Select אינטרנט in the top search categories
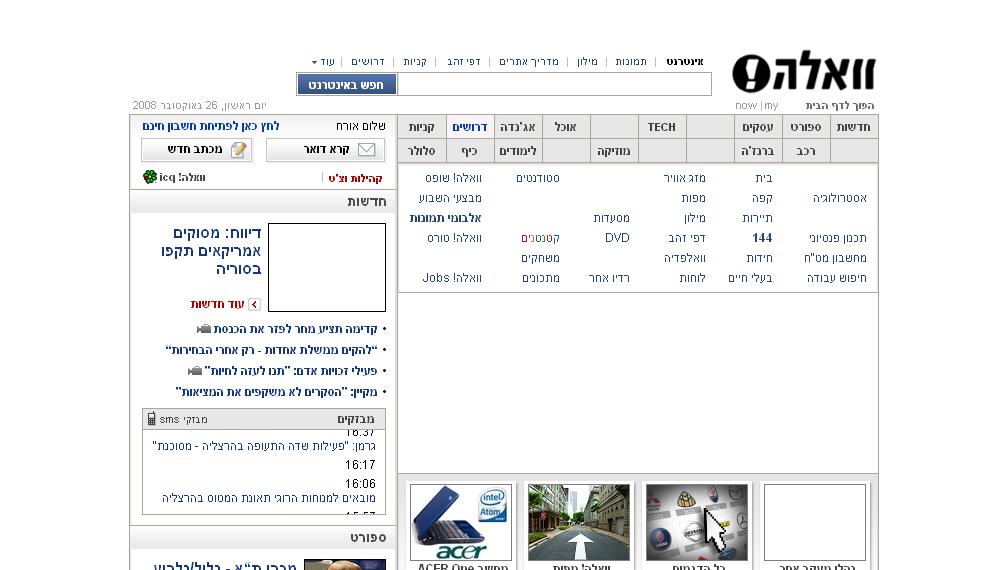 [x=685, y=62]
